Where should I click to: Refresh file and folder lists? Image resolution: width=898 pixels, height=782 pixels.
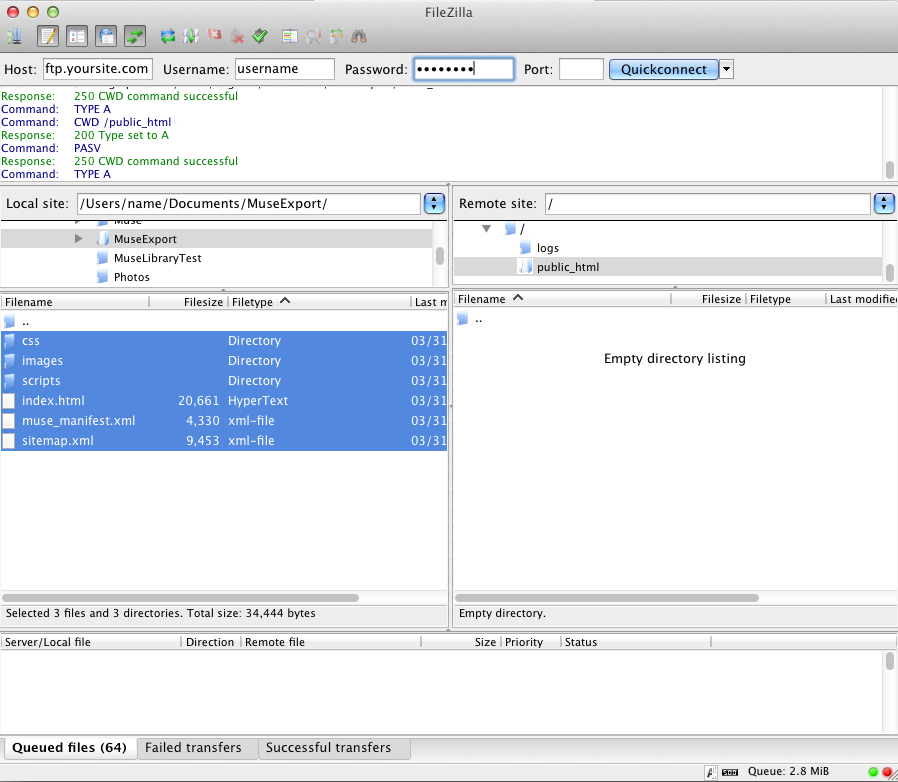pyautogui.click(x=168, y=36)
